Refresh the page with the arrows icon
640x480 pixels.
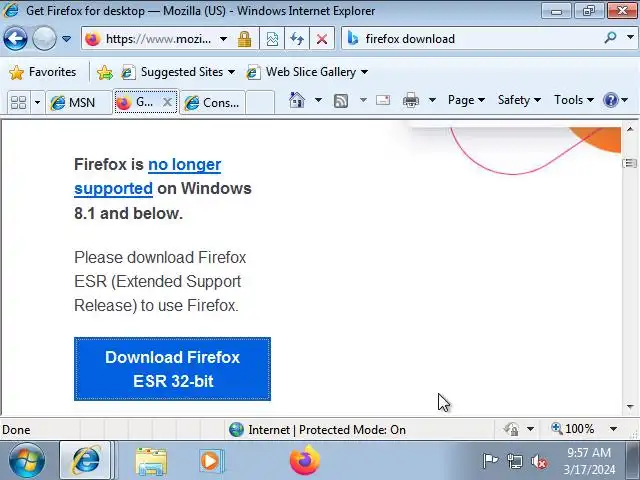click(297, 39)
